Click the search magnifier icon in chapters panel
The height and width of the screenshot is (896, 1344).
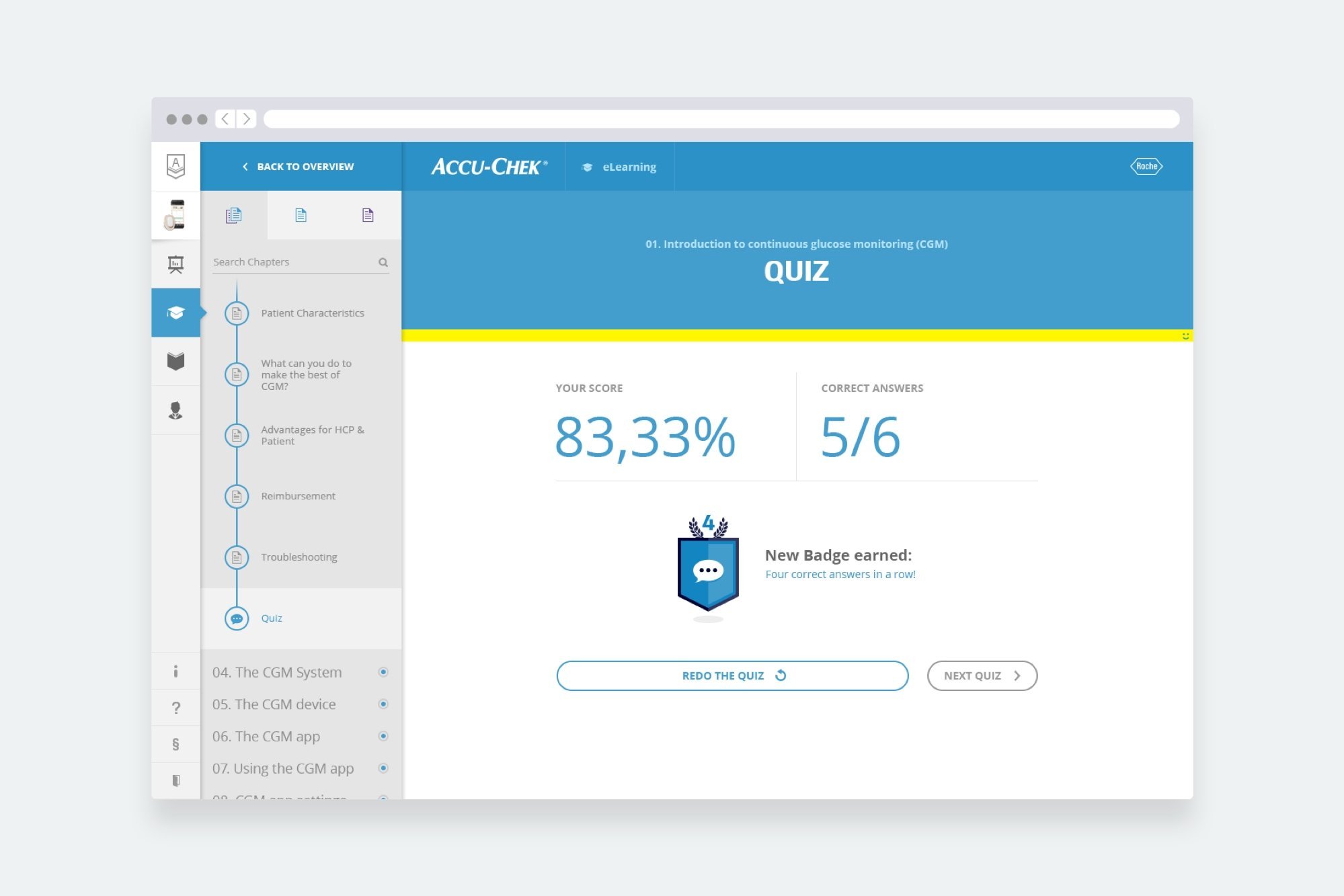(x=384, y=262)
